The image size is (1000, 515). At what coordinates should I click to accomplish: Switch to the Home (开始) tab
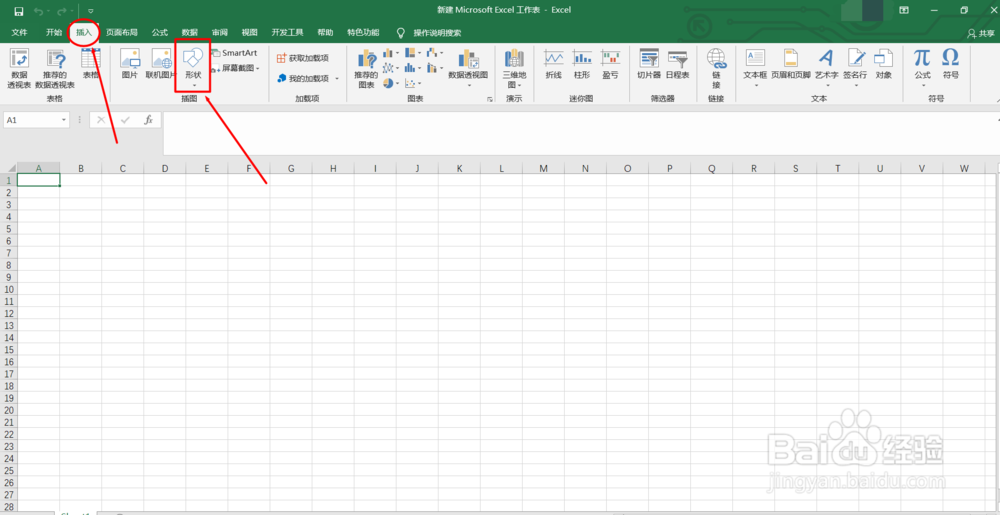click(54, 33)
